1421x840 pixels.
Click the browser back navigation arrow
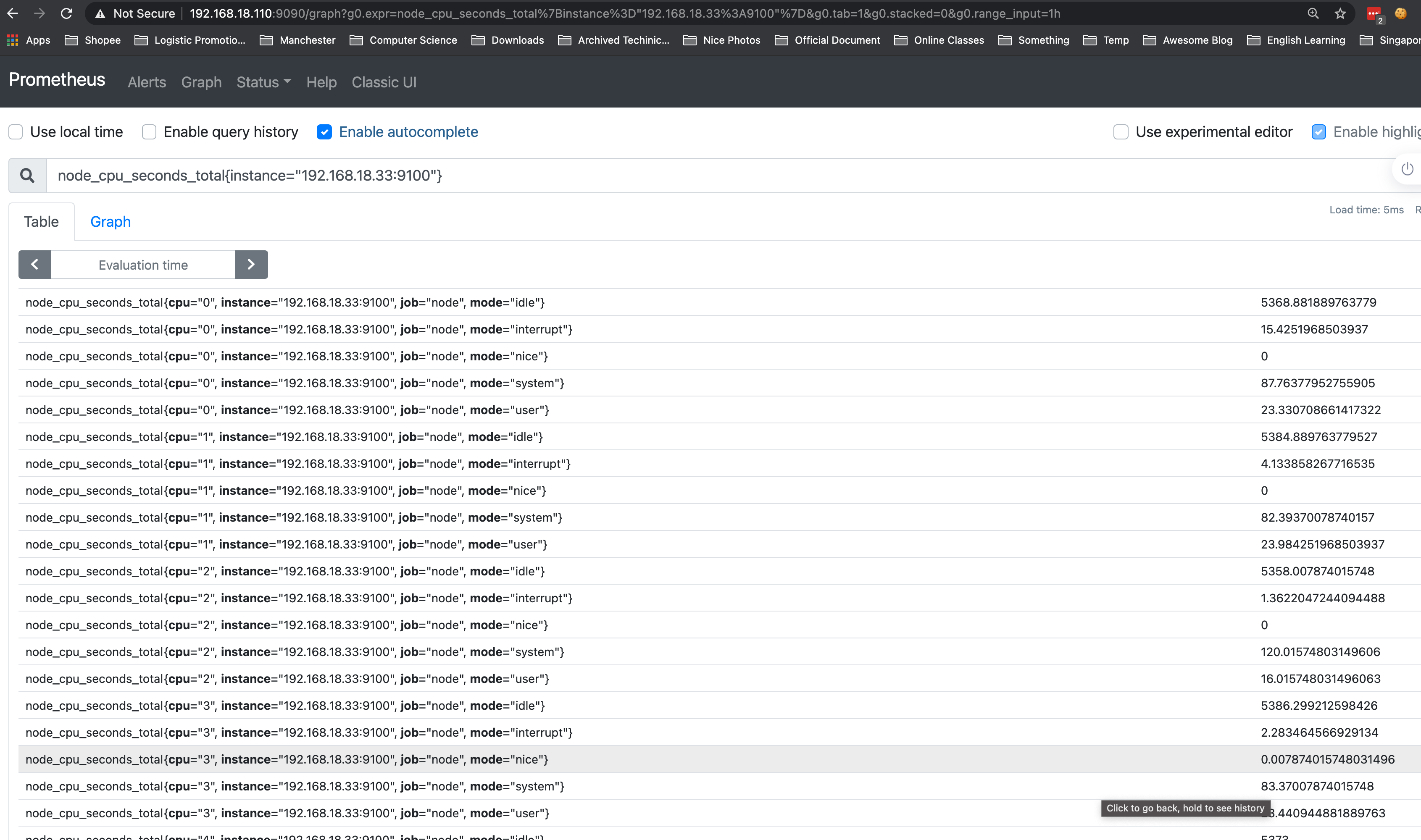point(13,13)
